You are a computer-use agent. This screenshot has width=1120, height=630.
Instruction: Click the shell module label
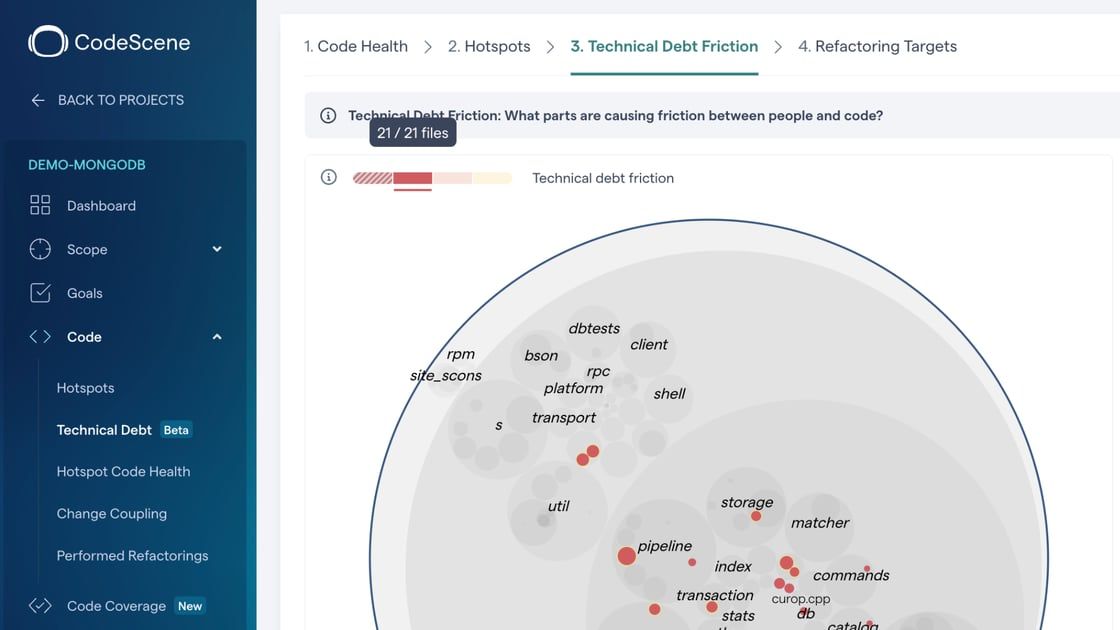pos(669,394)
